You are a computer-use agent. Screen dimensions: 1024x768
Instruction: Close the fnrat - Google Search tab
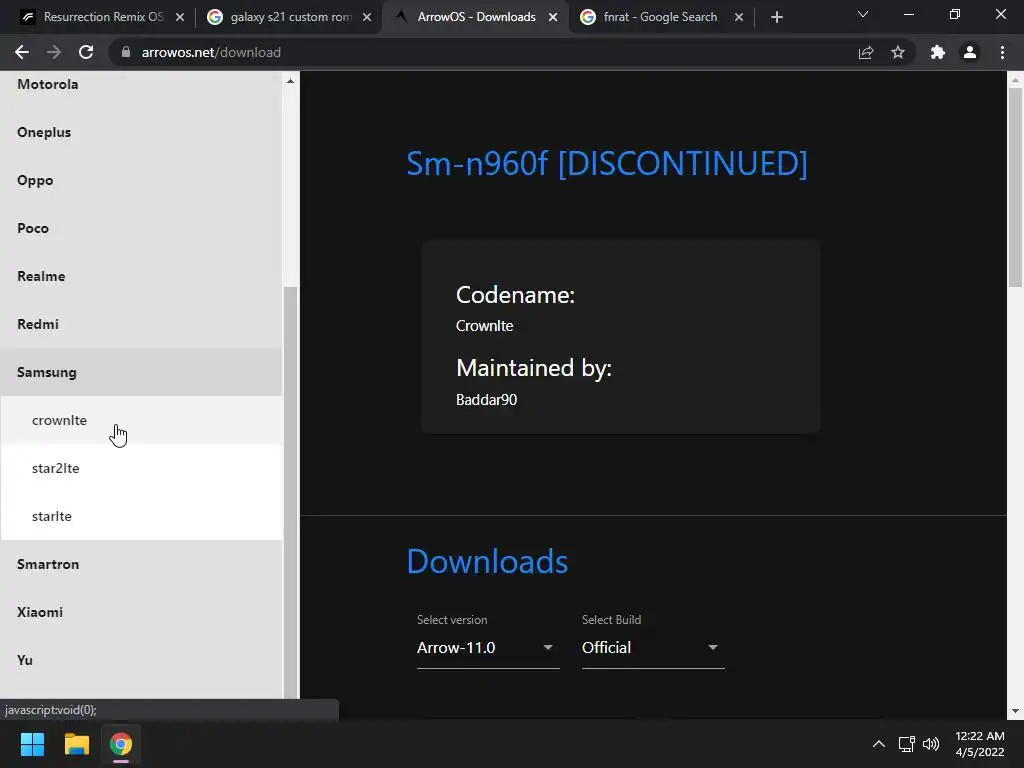[739, 17]
